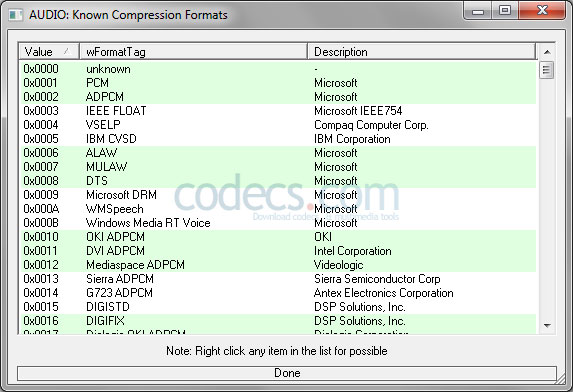Select the DIGIFIX format entry
Viewport: 573px width, 392px height.
pos(105,321)
